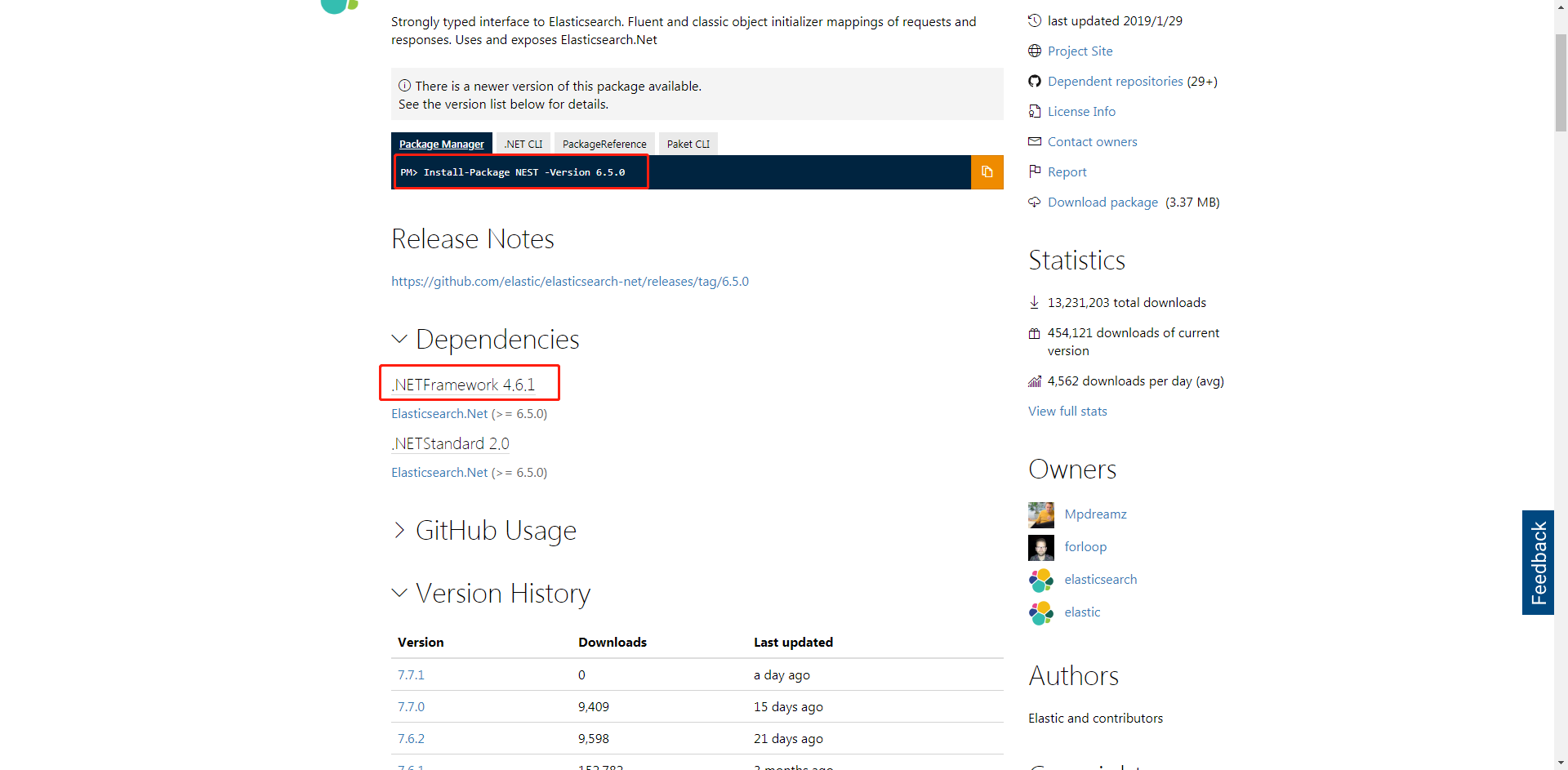Open version 7.7.1 details
Screen dimensions: 1568x770
tap(411, 674)
